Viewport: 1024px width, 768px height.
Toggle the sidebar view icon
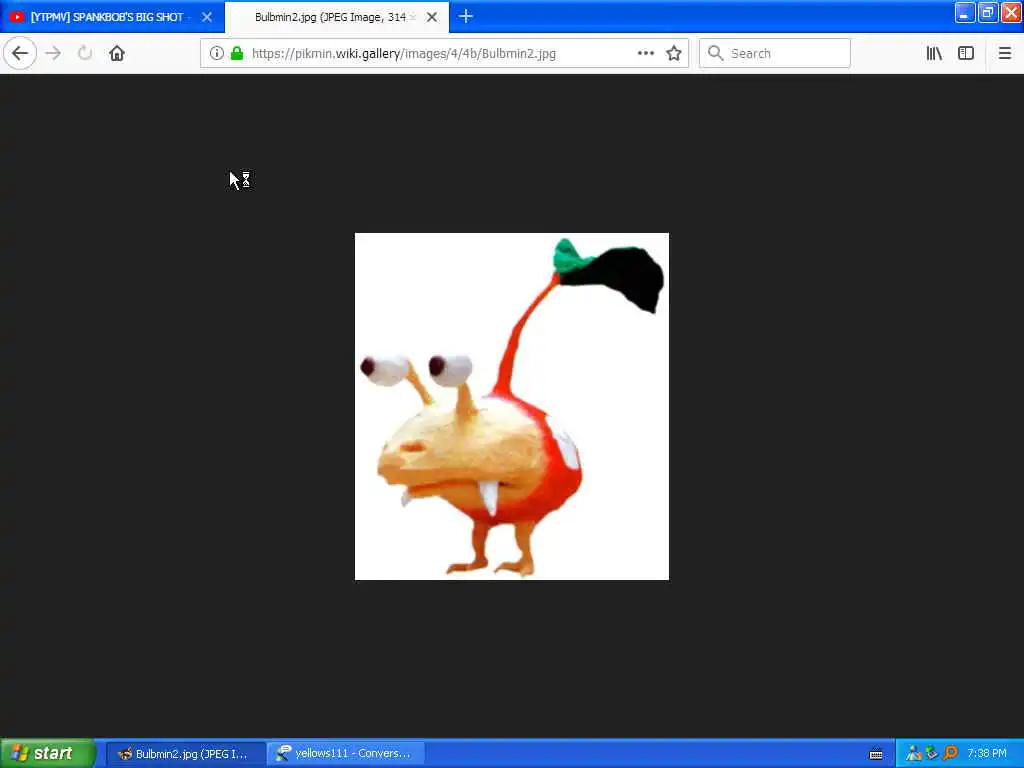[966, 53]
